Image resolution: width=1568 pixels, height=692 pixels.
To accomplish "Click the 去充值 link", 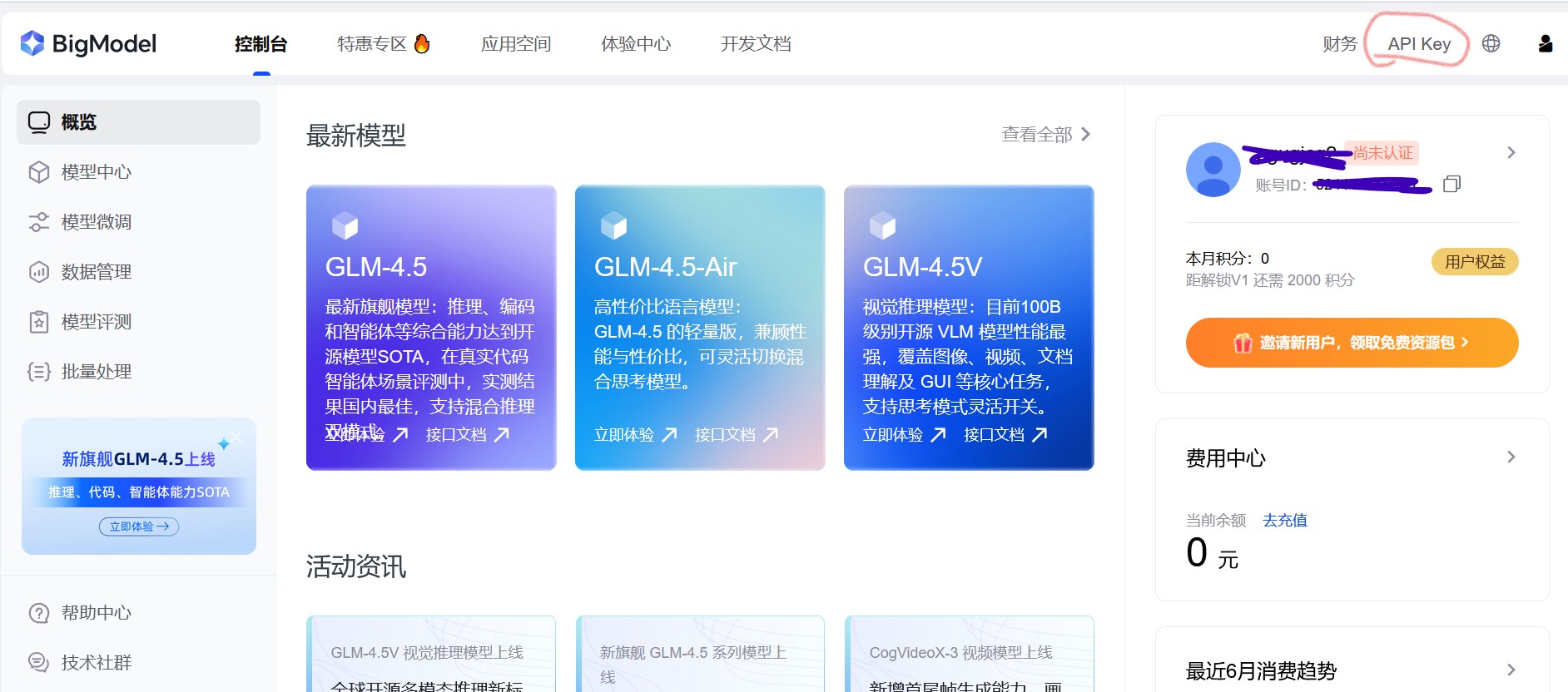I will (1285, 521).
